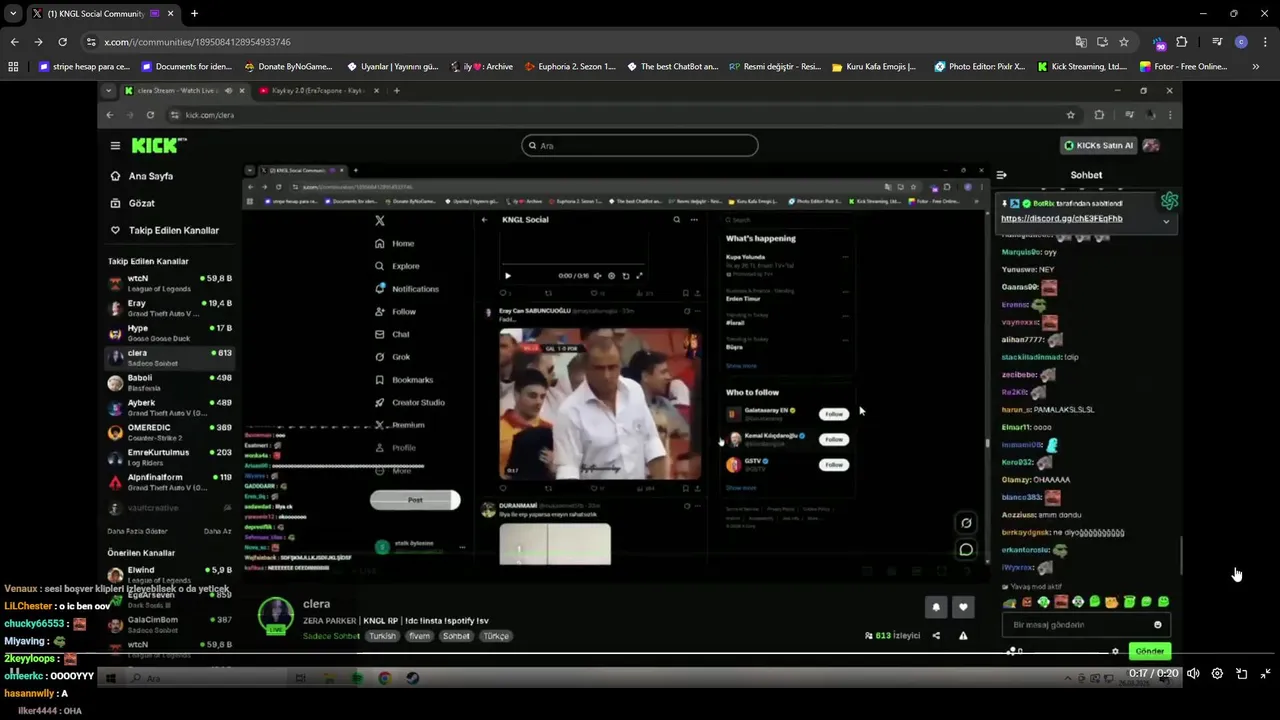
Task: Exit fullscreen with the collapse arrows icon
Action: tap(1265, 674)
